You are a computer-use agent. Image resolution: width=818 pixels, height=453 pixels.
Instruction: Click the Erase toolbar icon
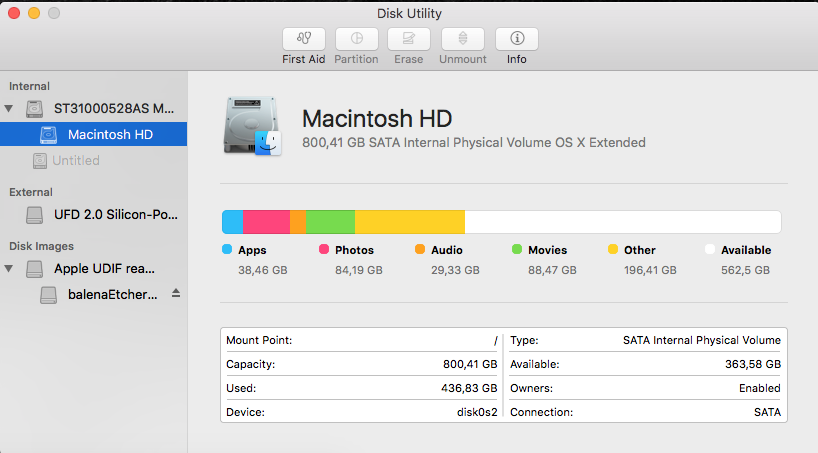(408, 39)
